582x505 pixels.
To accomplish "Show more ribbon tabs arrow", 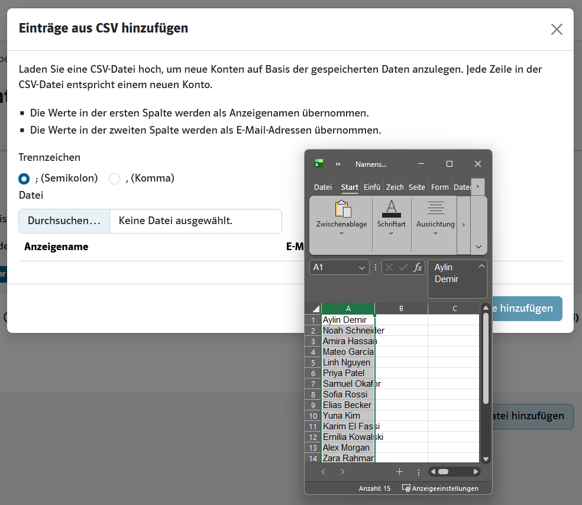I will pyautogui.click(x=478, y=187).
